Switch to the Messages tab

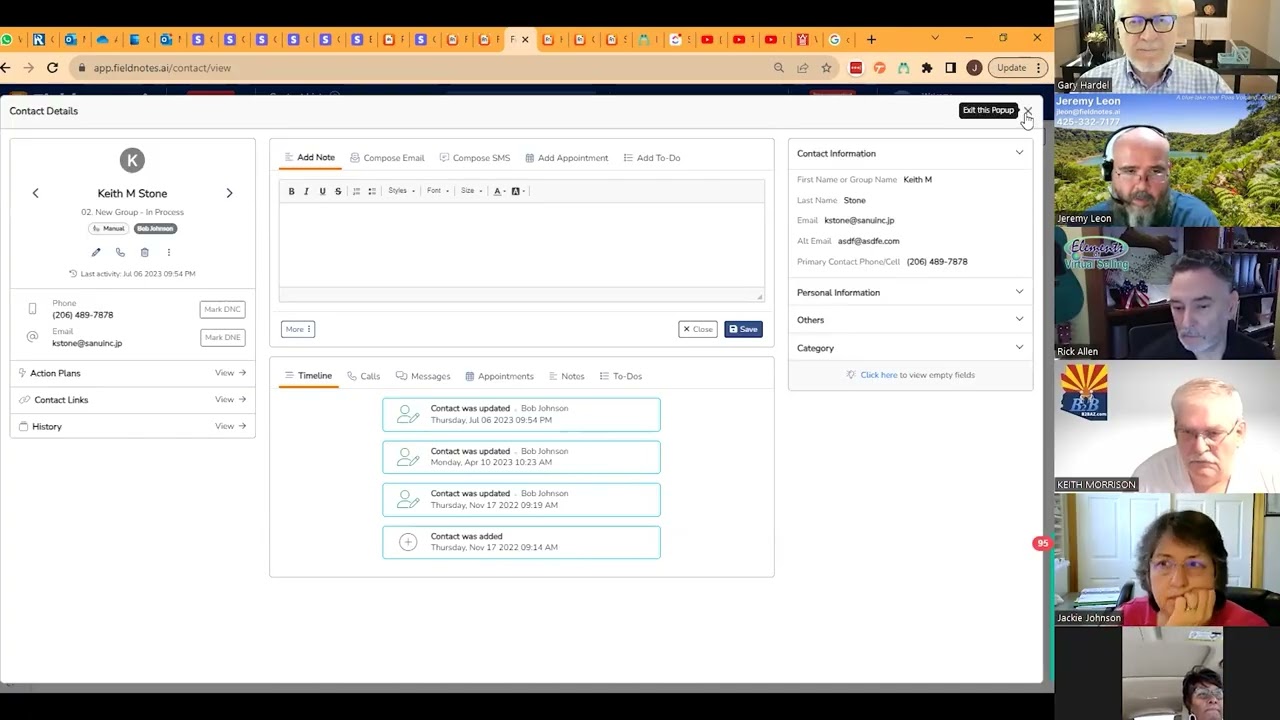click(x=423, y=376)
